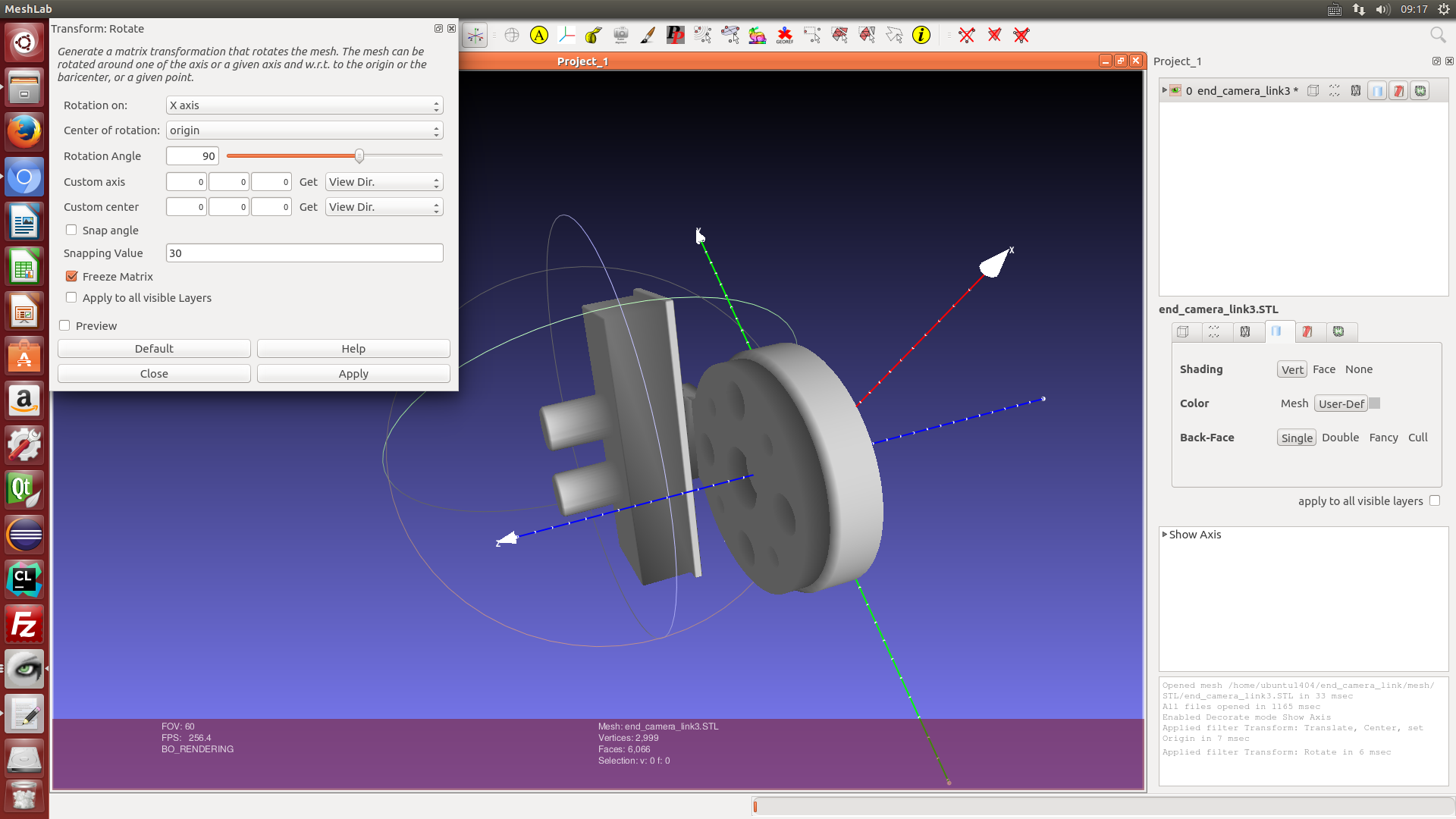The width and height of the screenshot is (1456, 819).
Task: Set Shading to None
Action: tap(1359, 369)
